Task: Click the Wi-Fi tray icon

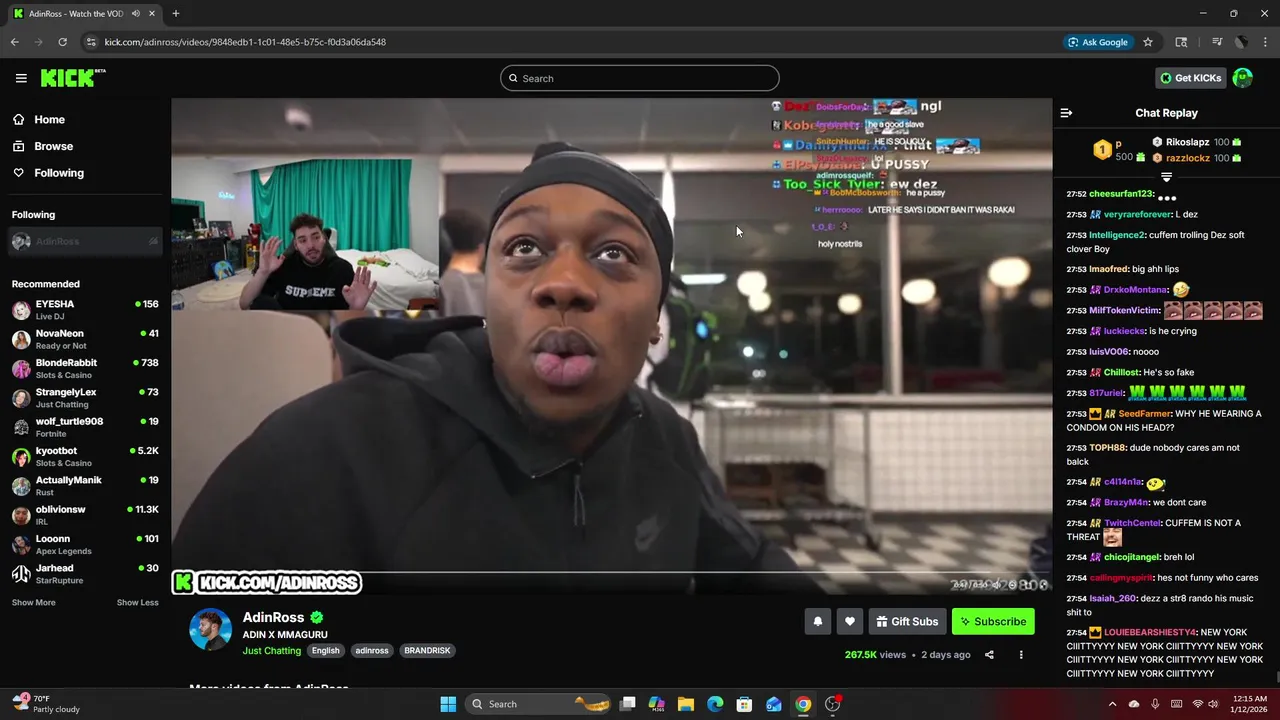Action: (x=1197, y=704)
